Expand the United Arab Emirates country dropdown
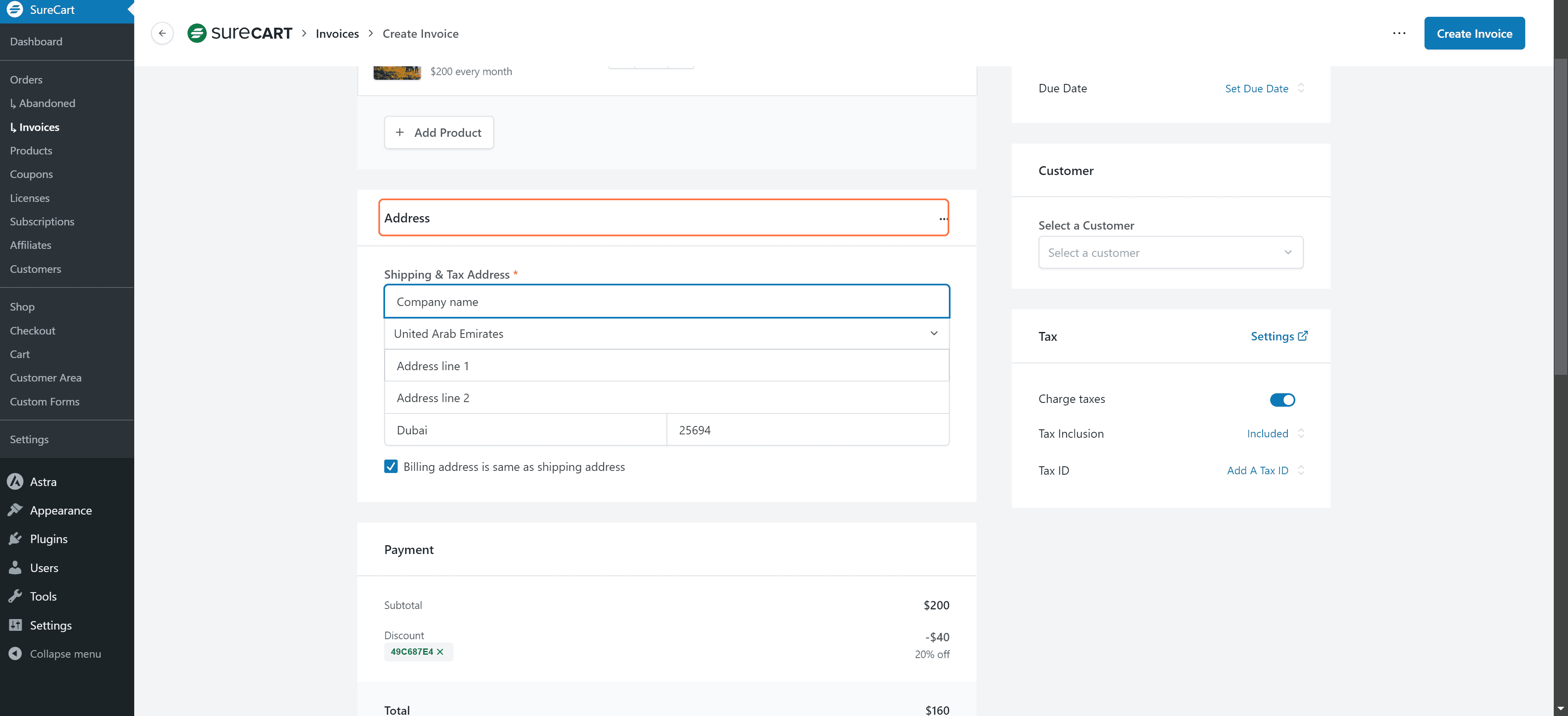Screen dimensions: 1568x716 pos(667,334)
